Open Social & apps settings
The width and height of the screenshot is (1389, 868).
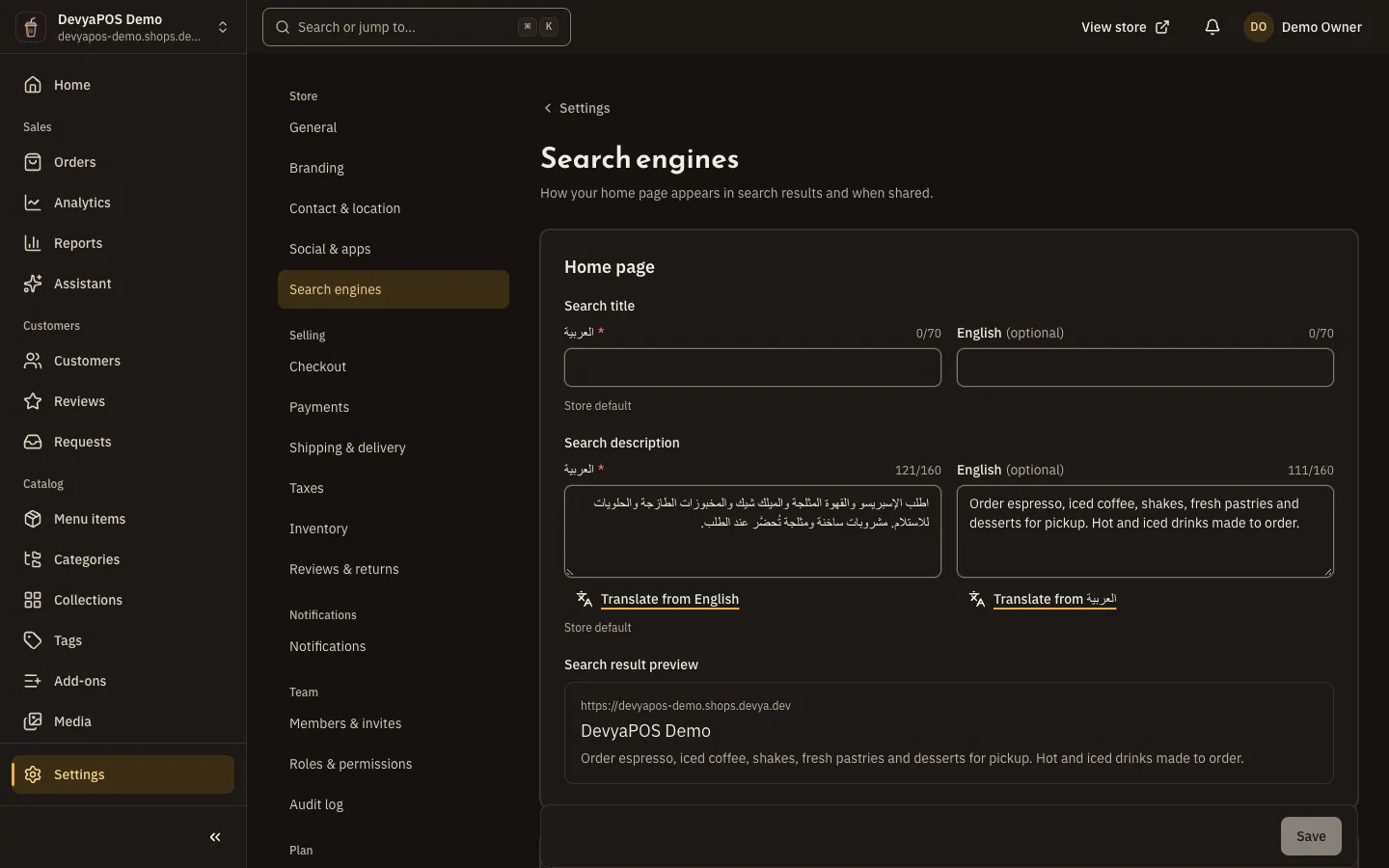[x=394, y=249]
